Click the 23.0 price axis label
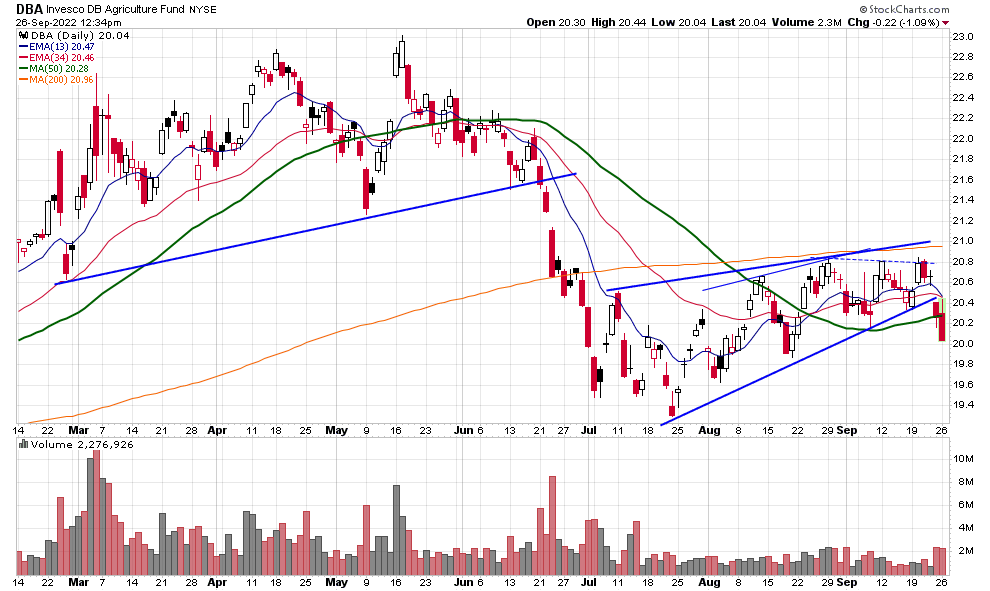This screenshot has width=990, height=591. [x=962, y=36]
